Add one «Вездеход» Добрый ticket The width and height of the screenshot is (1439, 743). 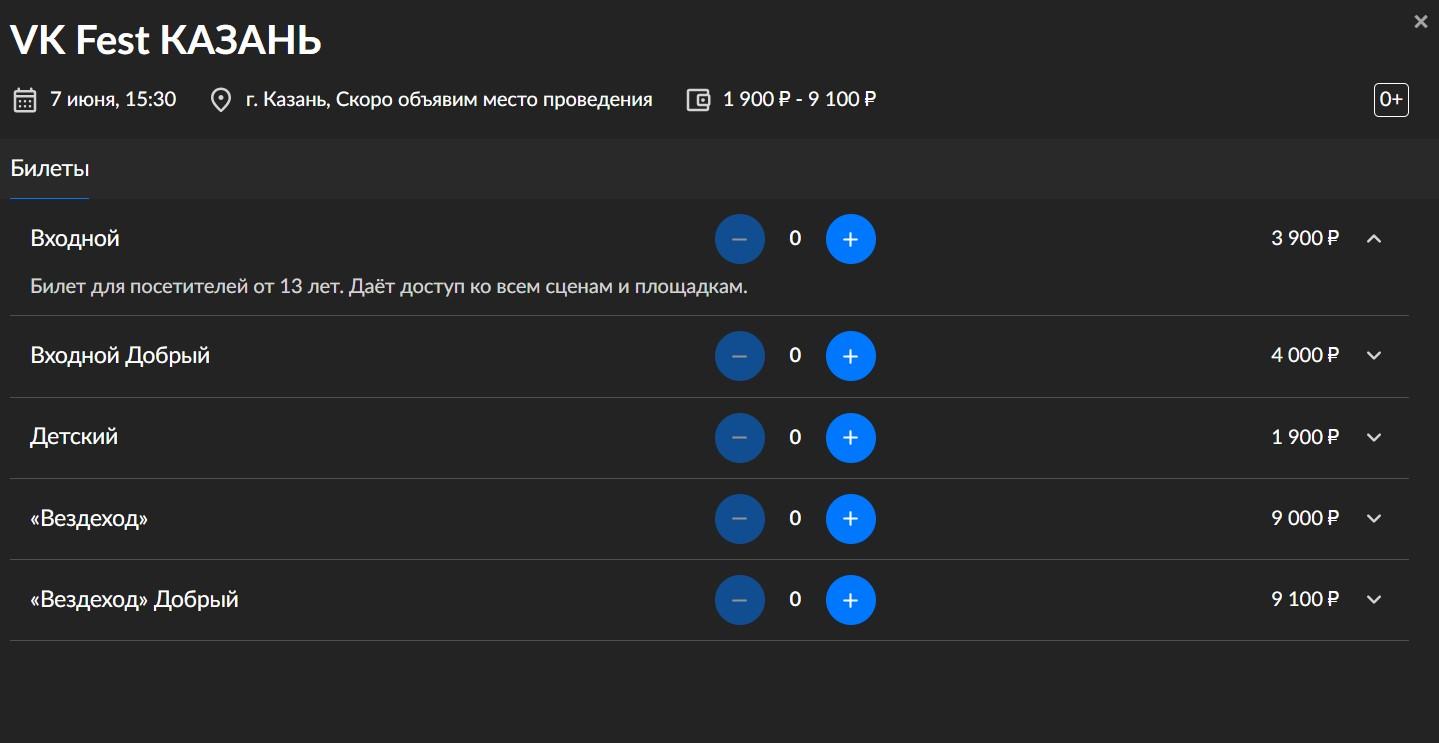point(850,600)
